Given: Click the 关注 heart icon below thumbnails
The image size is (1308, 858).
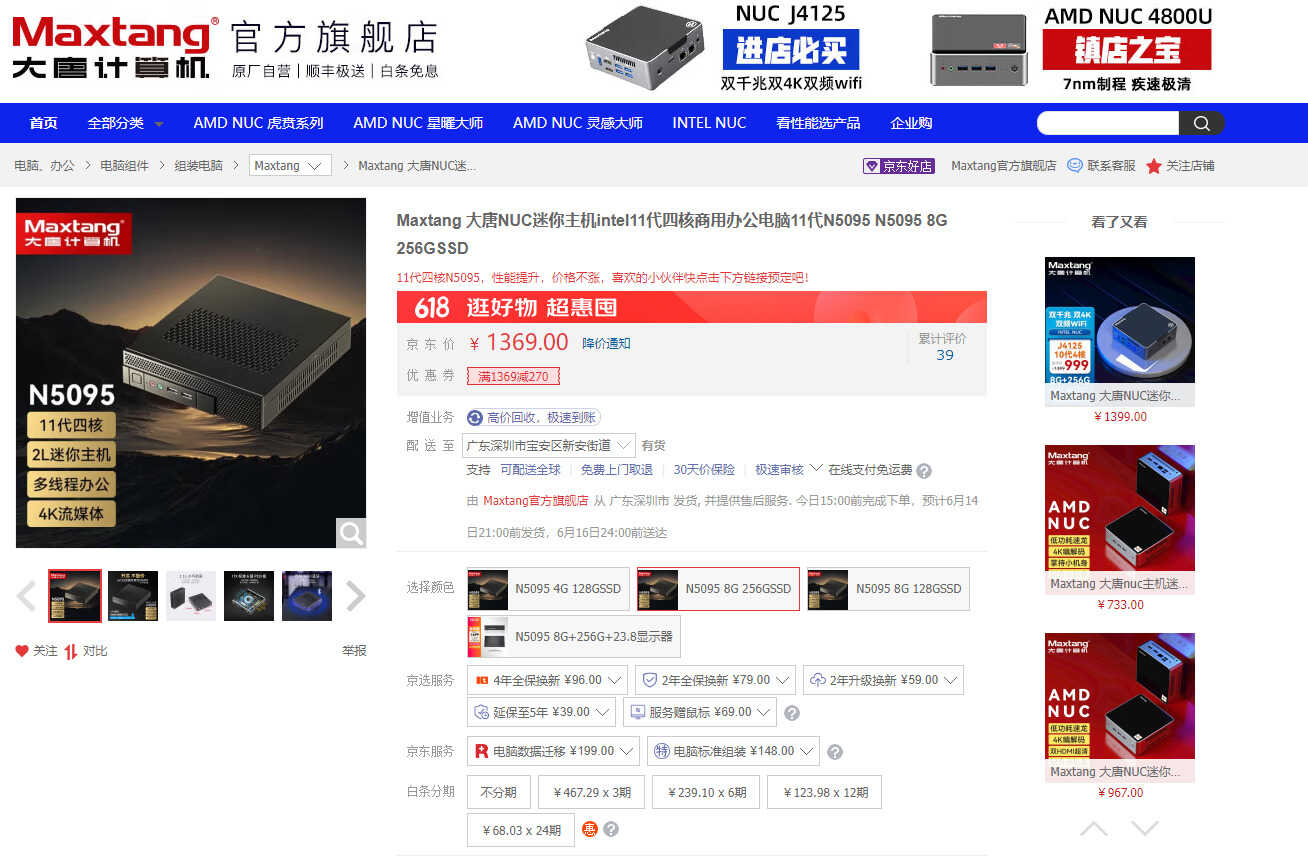Looking at the screenshot, I should (x=22, y=651).
